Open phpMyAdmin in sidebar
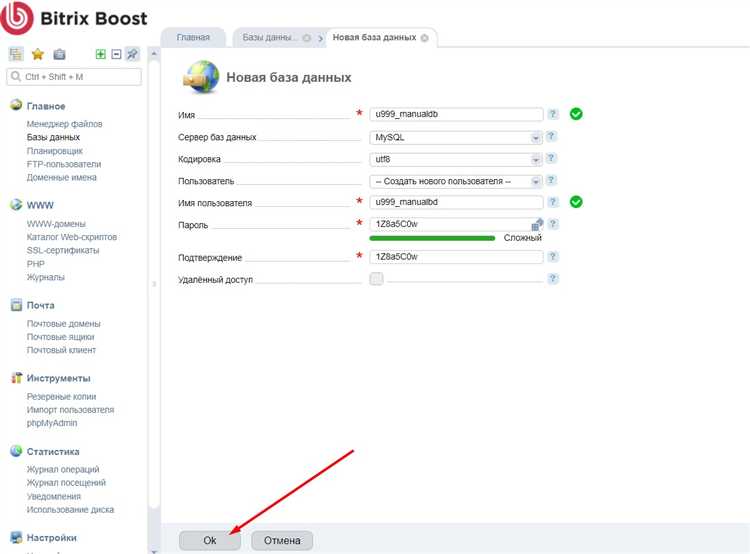The image size is (750, 554). click(52, 423)
